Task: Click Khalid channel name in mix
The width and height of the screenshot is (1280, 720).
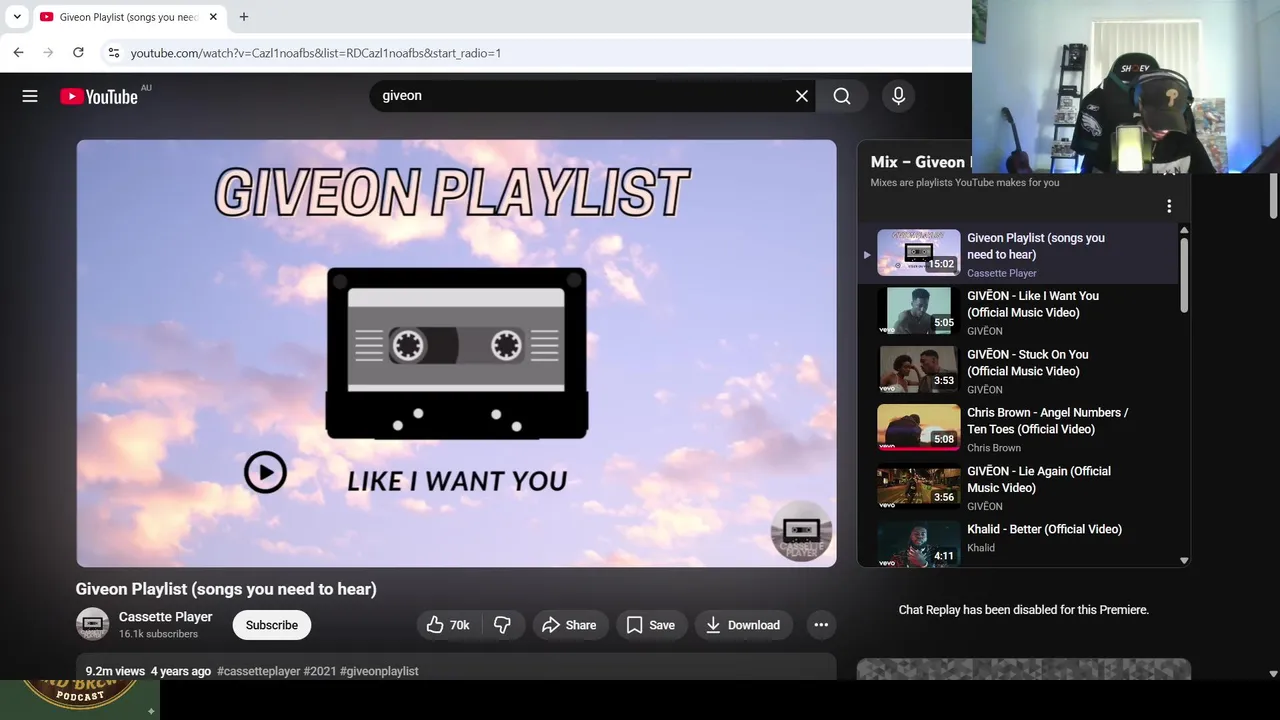Action: pyautogui.click(x=981, y=547)
